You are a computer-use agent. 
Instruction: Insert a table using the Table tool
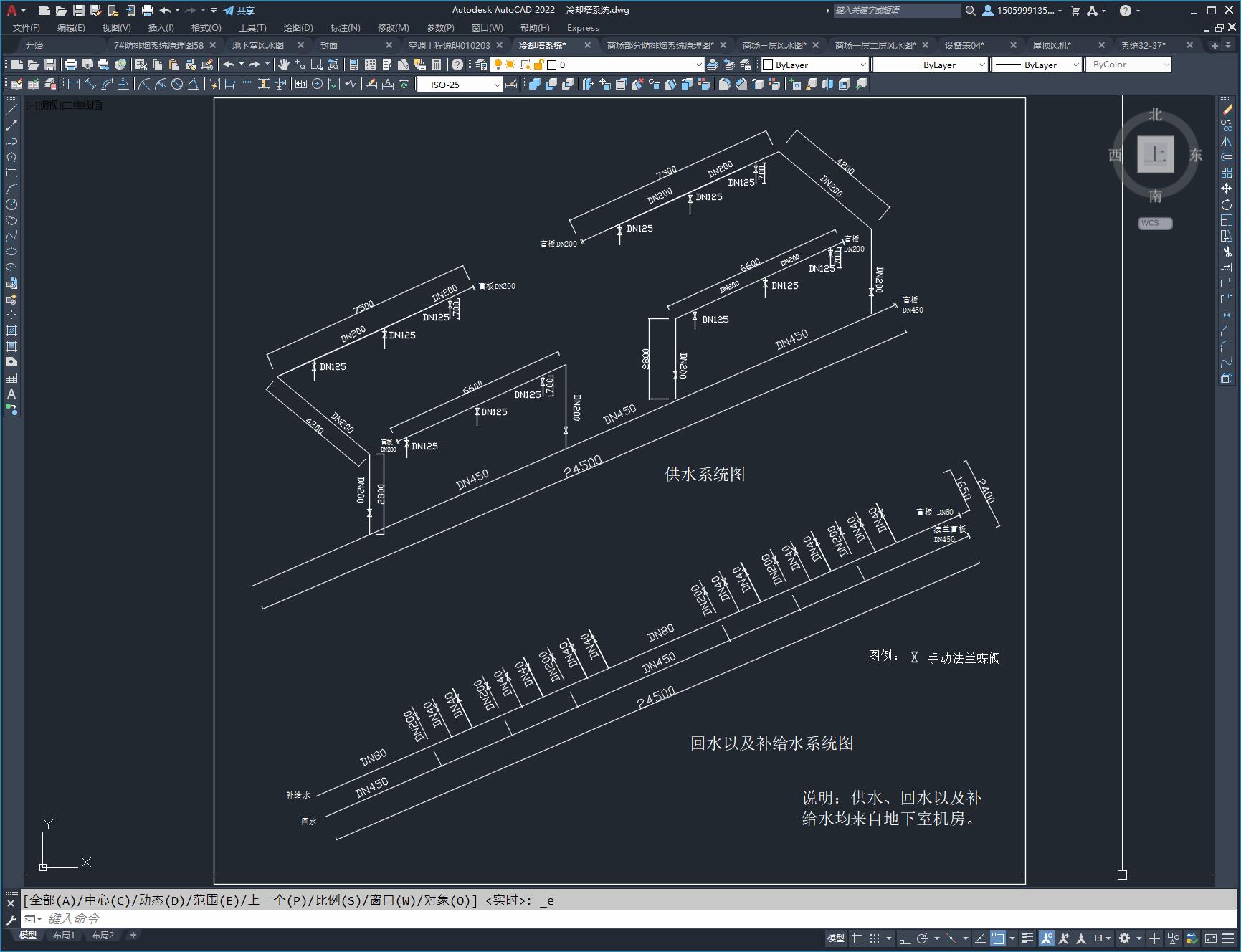click(11, 378)
